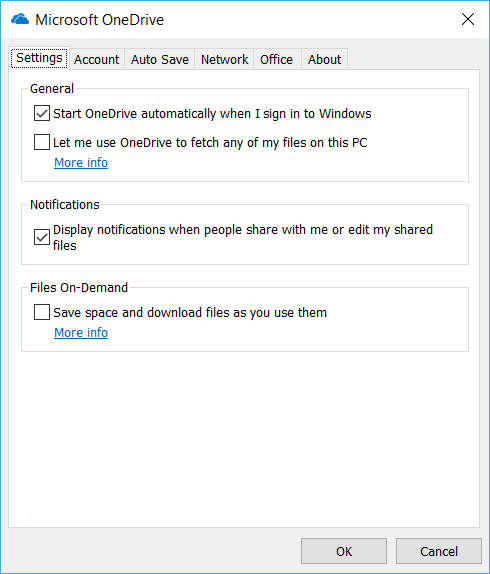Click the OneDrive cloud icon in title bar
This screenshot has width=490, height=574.
pyautogui.click(x=20, y=19)
